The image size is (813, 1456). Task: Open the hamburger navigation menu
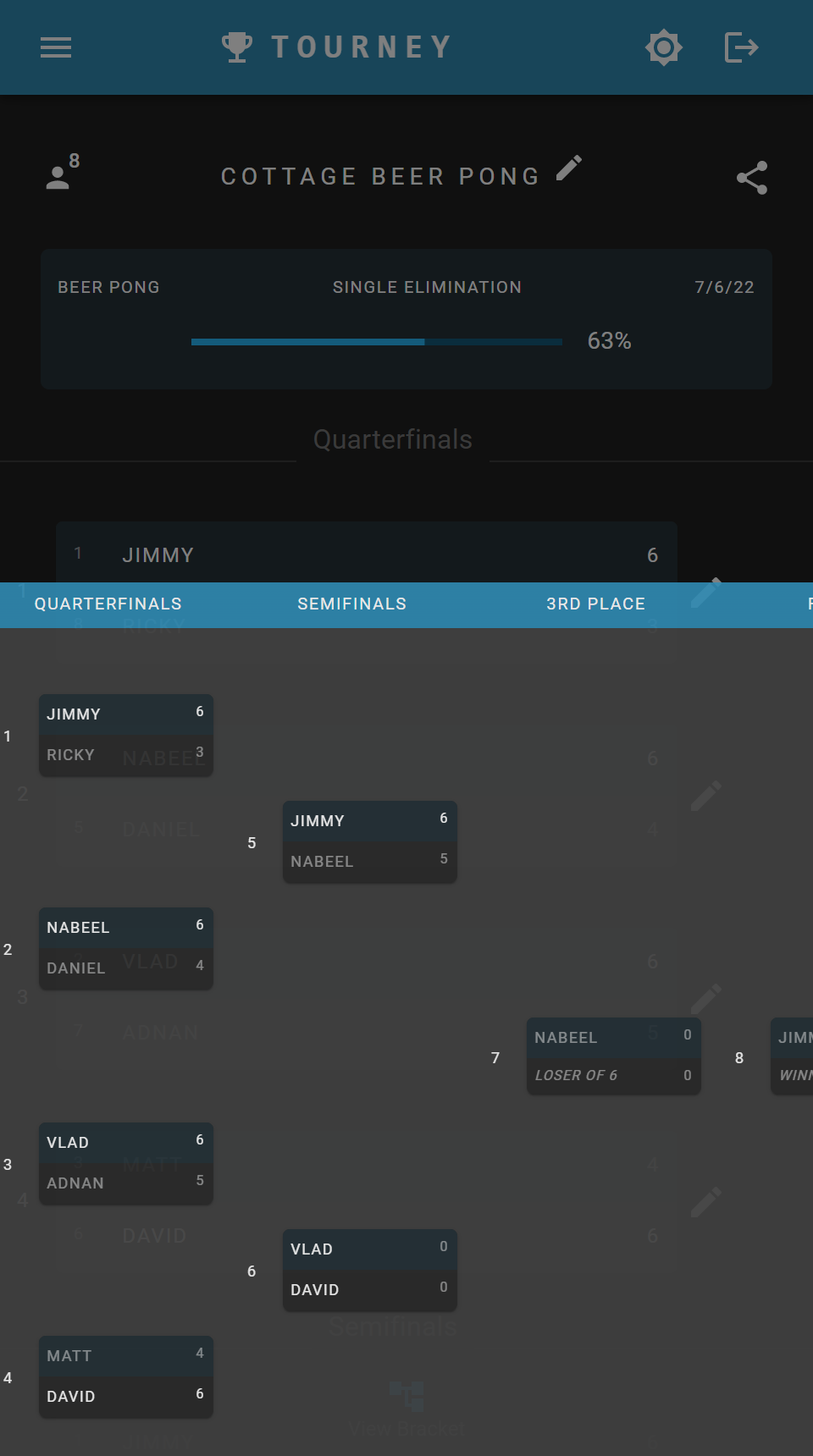(x=56, y=47)
